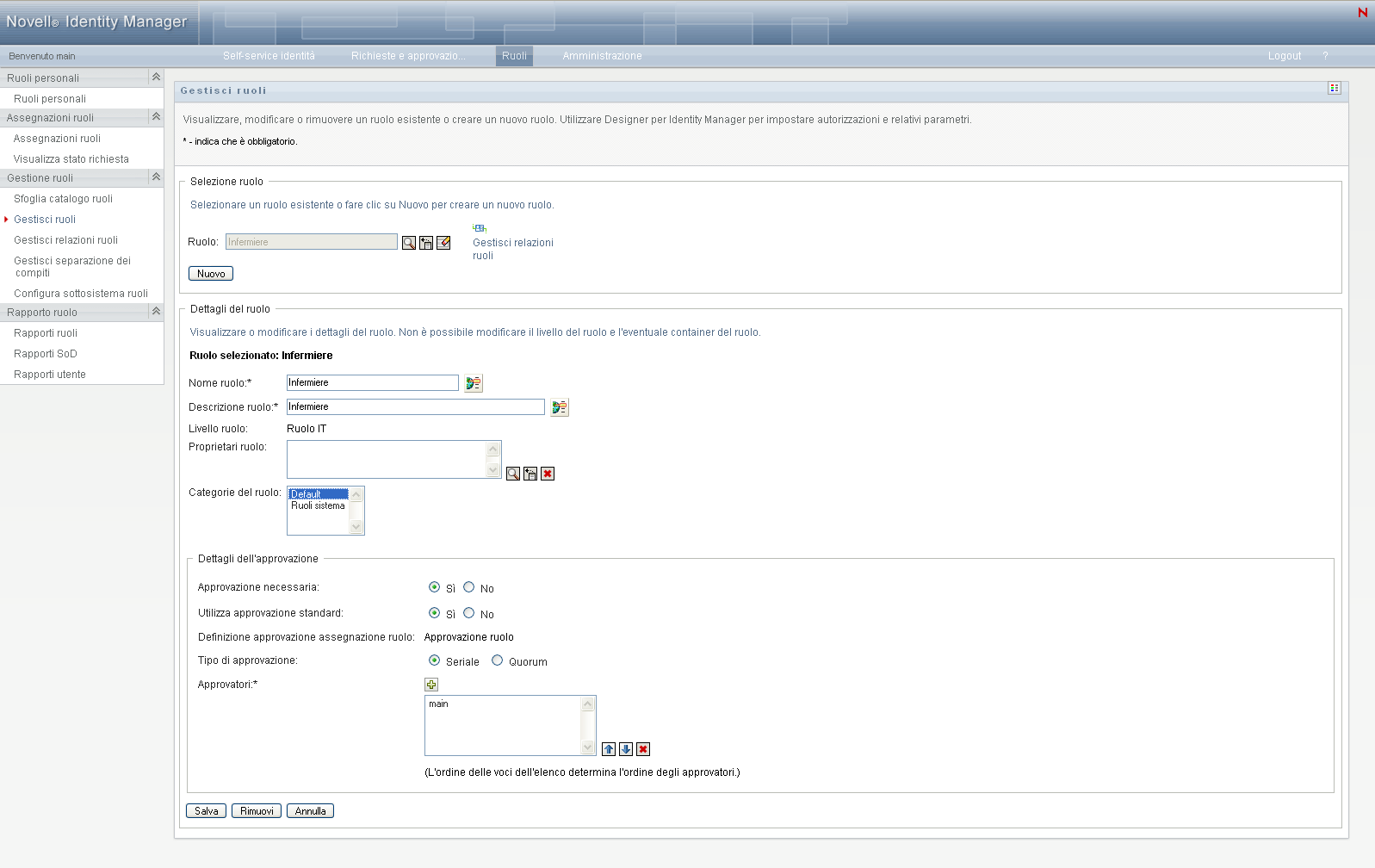Open the localization icon beside Descrizione ruolo
The height and width of the screenshot is (868, 1375).
560,407
